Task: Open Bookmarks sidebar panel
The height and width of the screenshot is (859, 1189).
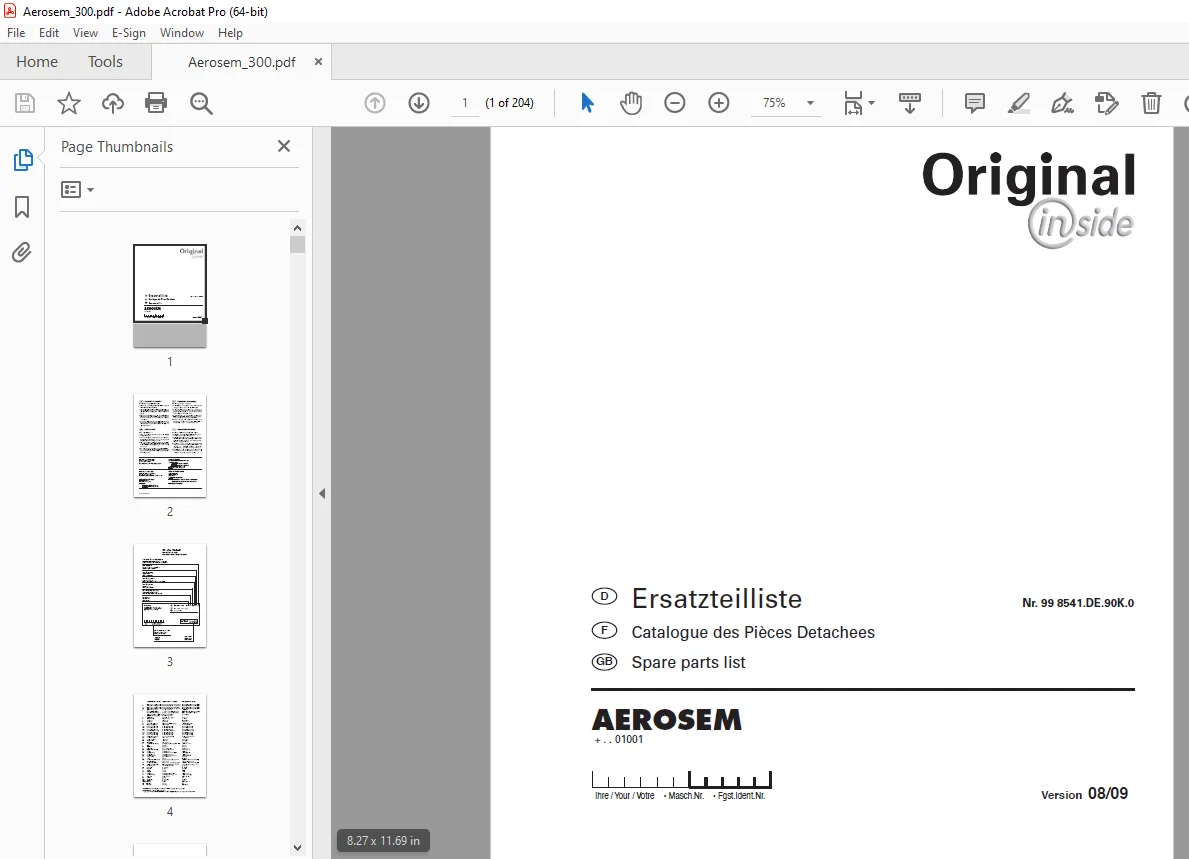Action: tap(22, 207)
